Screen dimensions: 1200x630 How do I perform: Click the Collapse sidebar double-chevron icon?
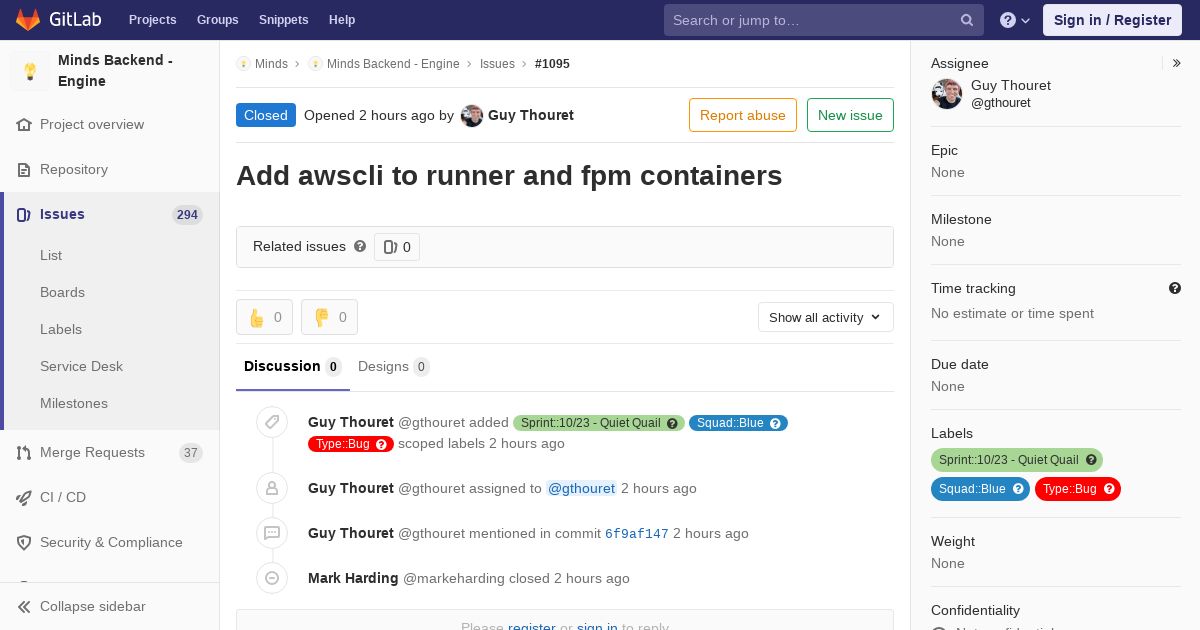pos(24,607)
